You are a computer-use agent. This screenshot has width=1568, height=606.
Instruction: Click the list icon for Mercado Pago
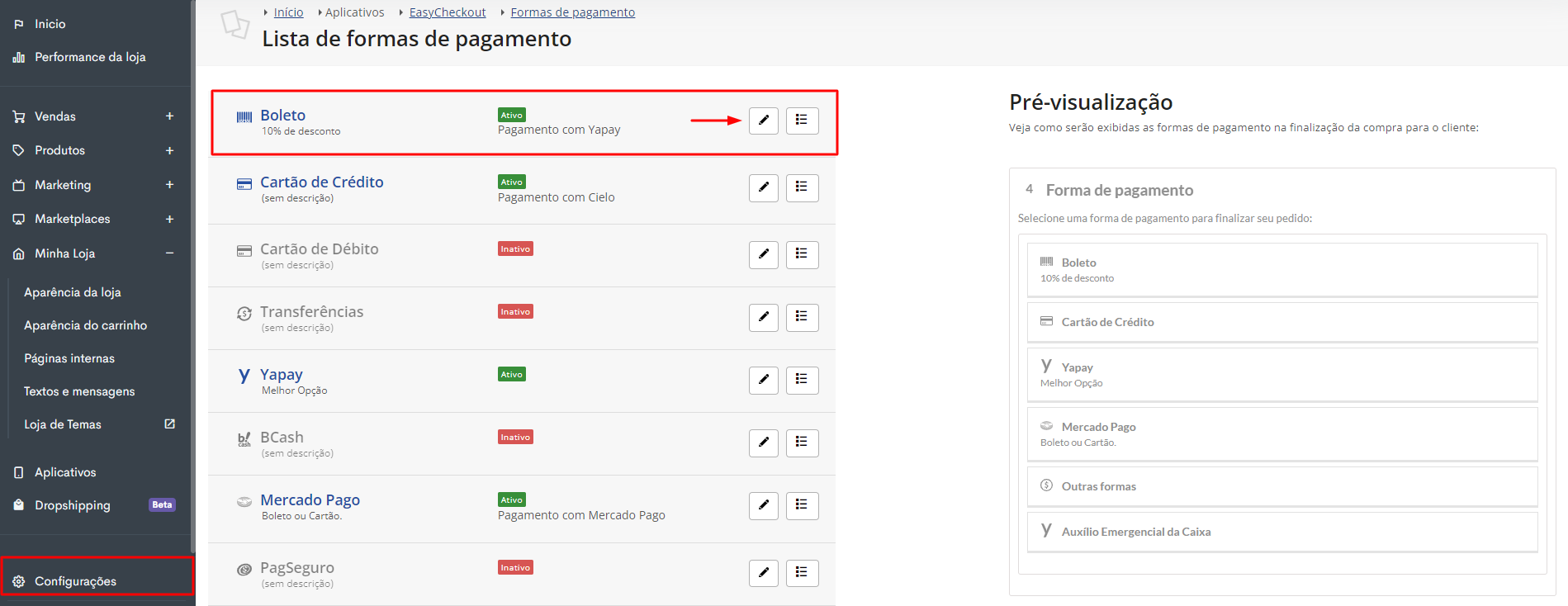click(x=802, y=505)
